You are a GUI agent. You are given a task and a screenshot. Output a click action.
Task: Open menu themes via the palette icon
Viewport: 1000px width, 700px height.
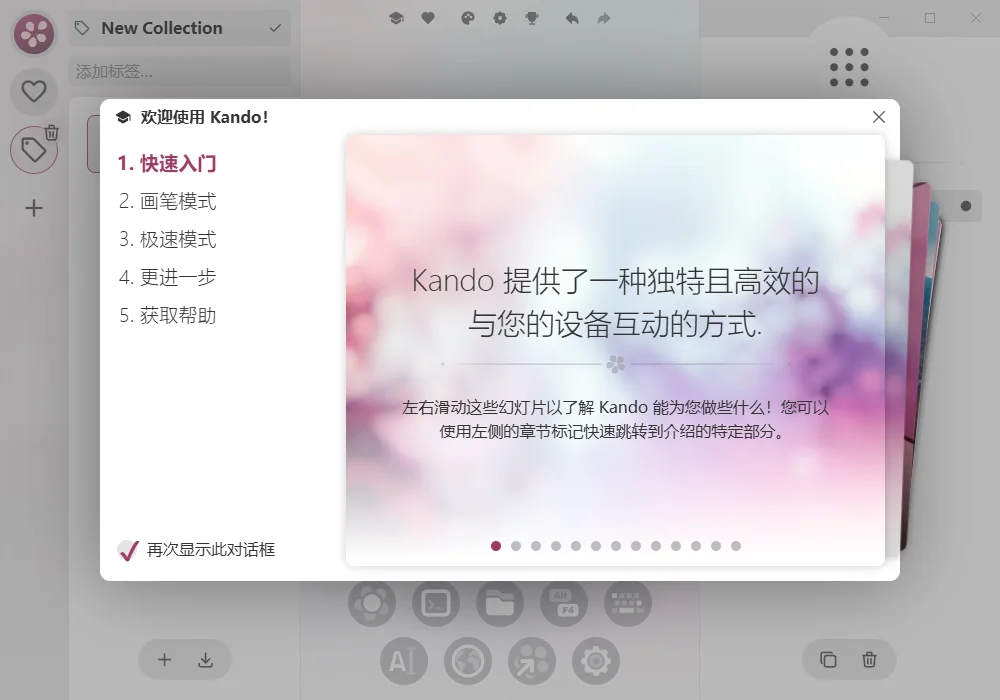pyautogui.click(x=468, y=18)
